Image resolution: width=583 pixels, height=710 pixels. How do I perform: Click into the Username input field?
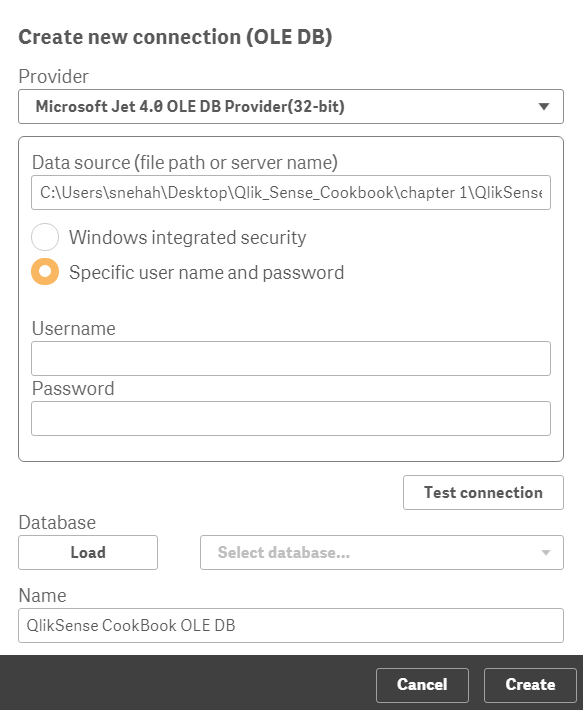(291, 359)
